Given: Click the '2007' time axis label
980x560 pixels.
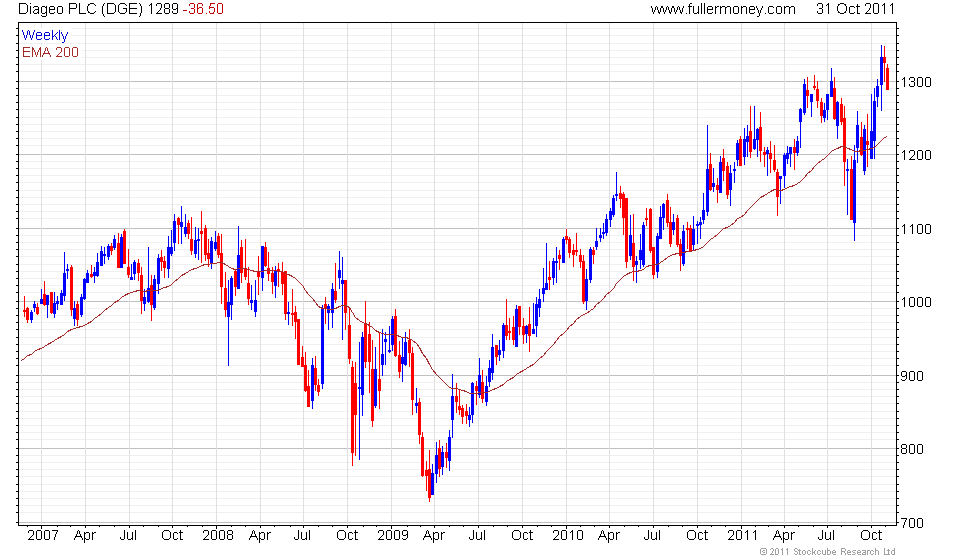Looking at the screenshot, I should point(42,536).
